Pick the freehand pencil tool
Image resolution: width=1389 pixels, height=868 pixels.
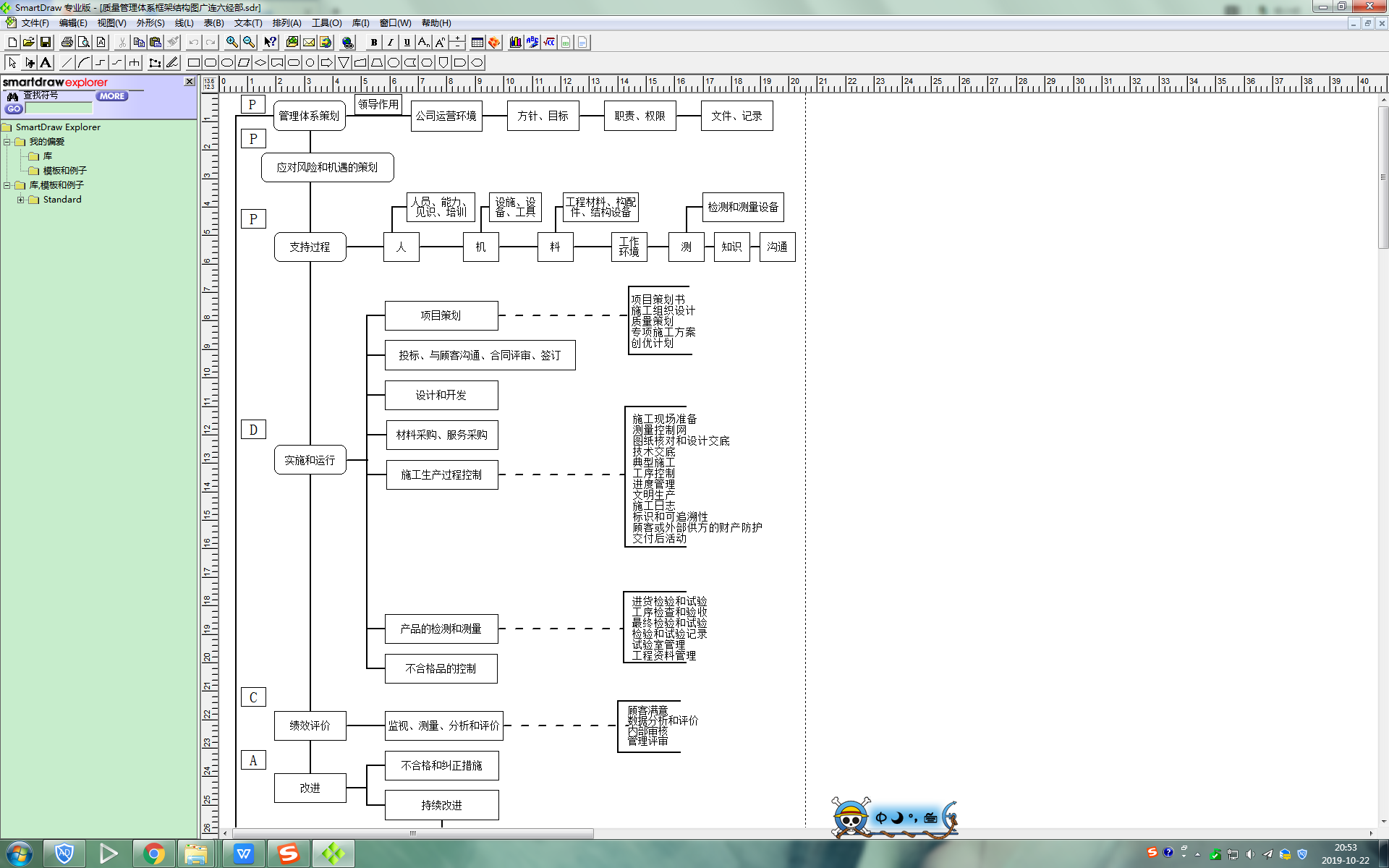172,63
